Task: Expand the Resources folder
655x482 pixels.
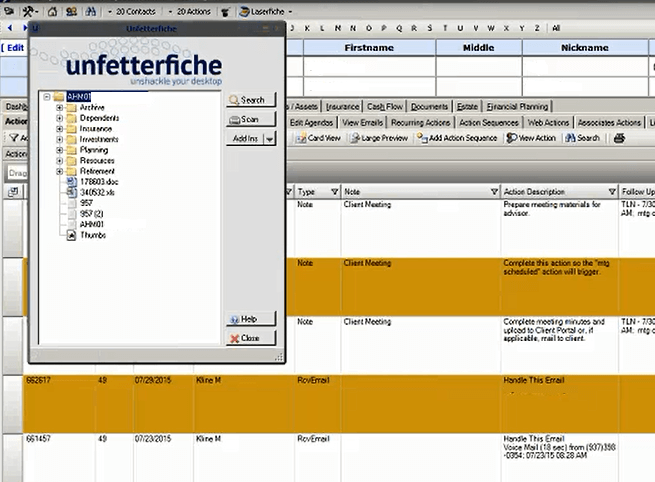Action: (59, 161)
